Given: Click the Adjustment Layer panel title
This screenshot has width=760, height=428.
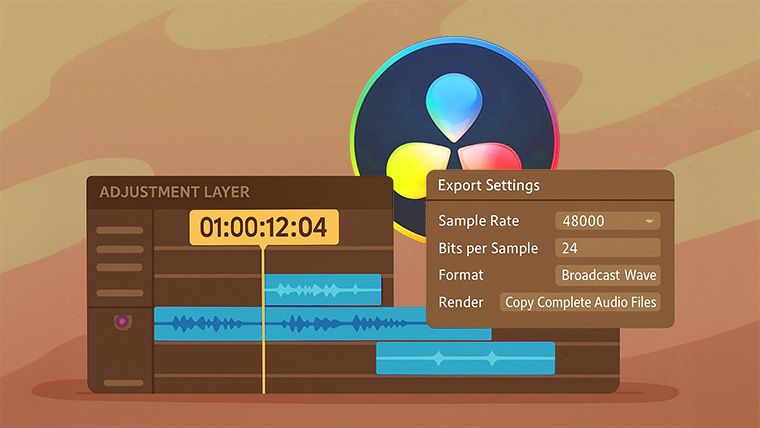Looking at the screenshot, I should click(174, 192).
